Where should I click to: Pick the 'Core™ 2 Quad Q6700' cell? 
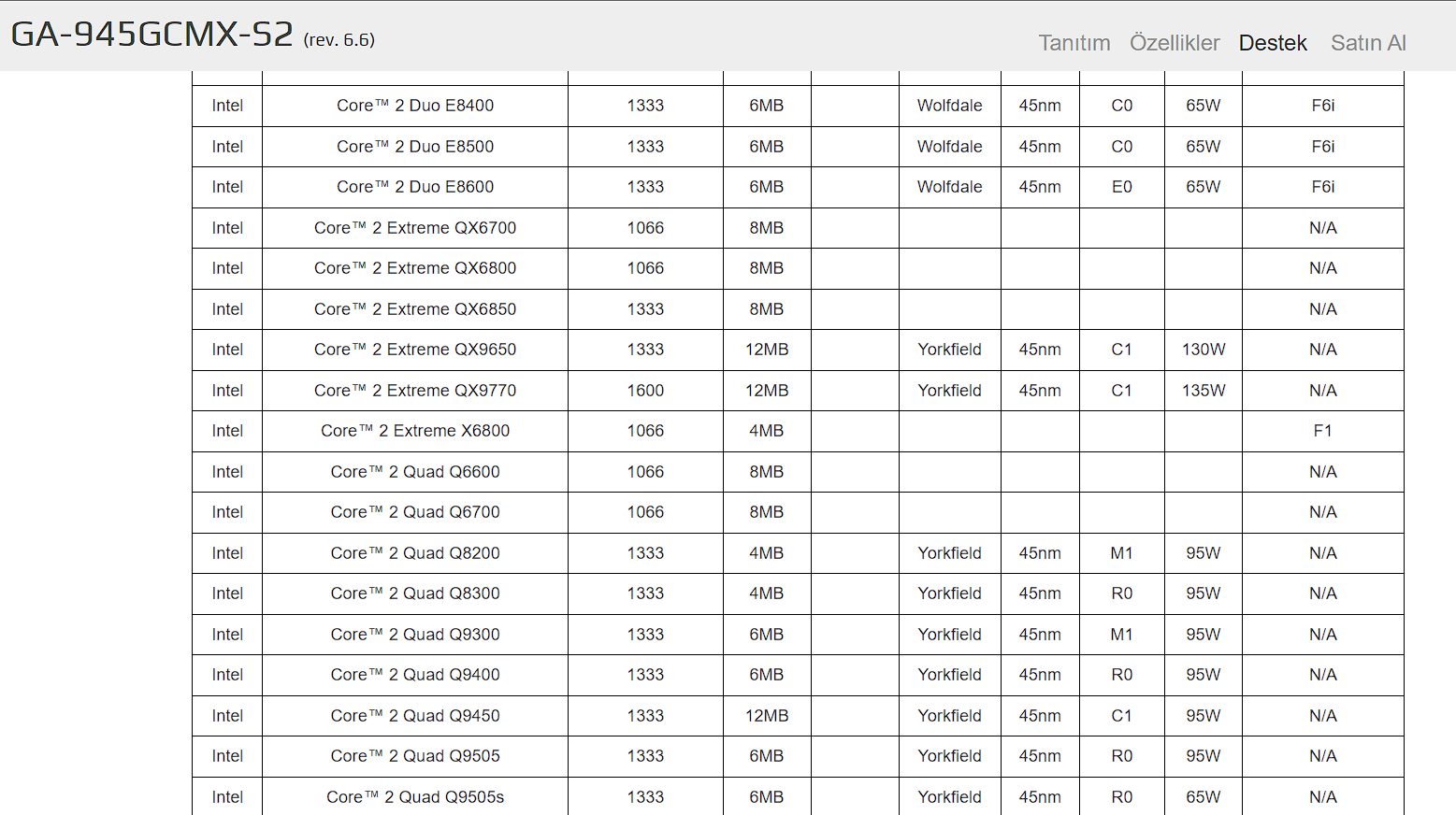(x=415, y=512)
